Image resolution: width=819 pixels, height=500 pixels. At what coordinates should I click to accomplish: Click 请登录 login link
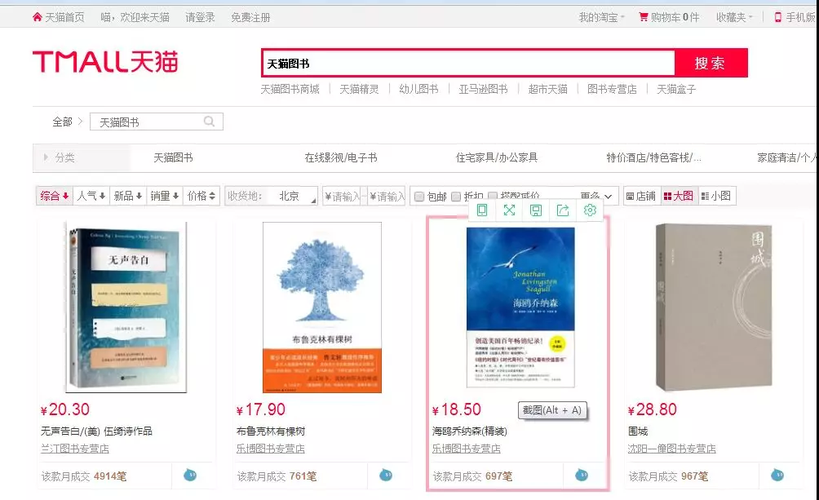[200, 17]
